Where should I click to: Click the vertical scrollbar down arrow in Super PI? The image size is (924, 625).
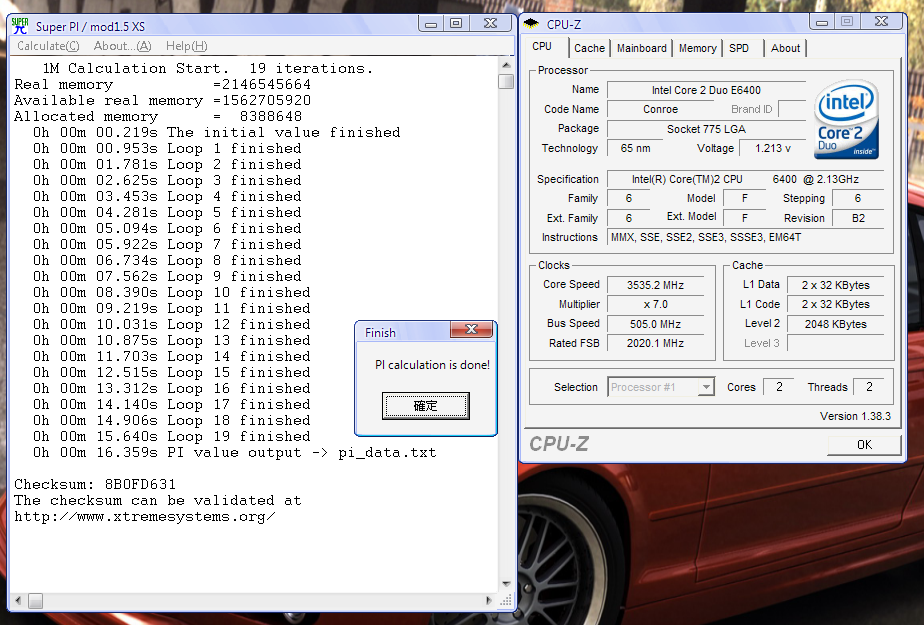(506, 584)
